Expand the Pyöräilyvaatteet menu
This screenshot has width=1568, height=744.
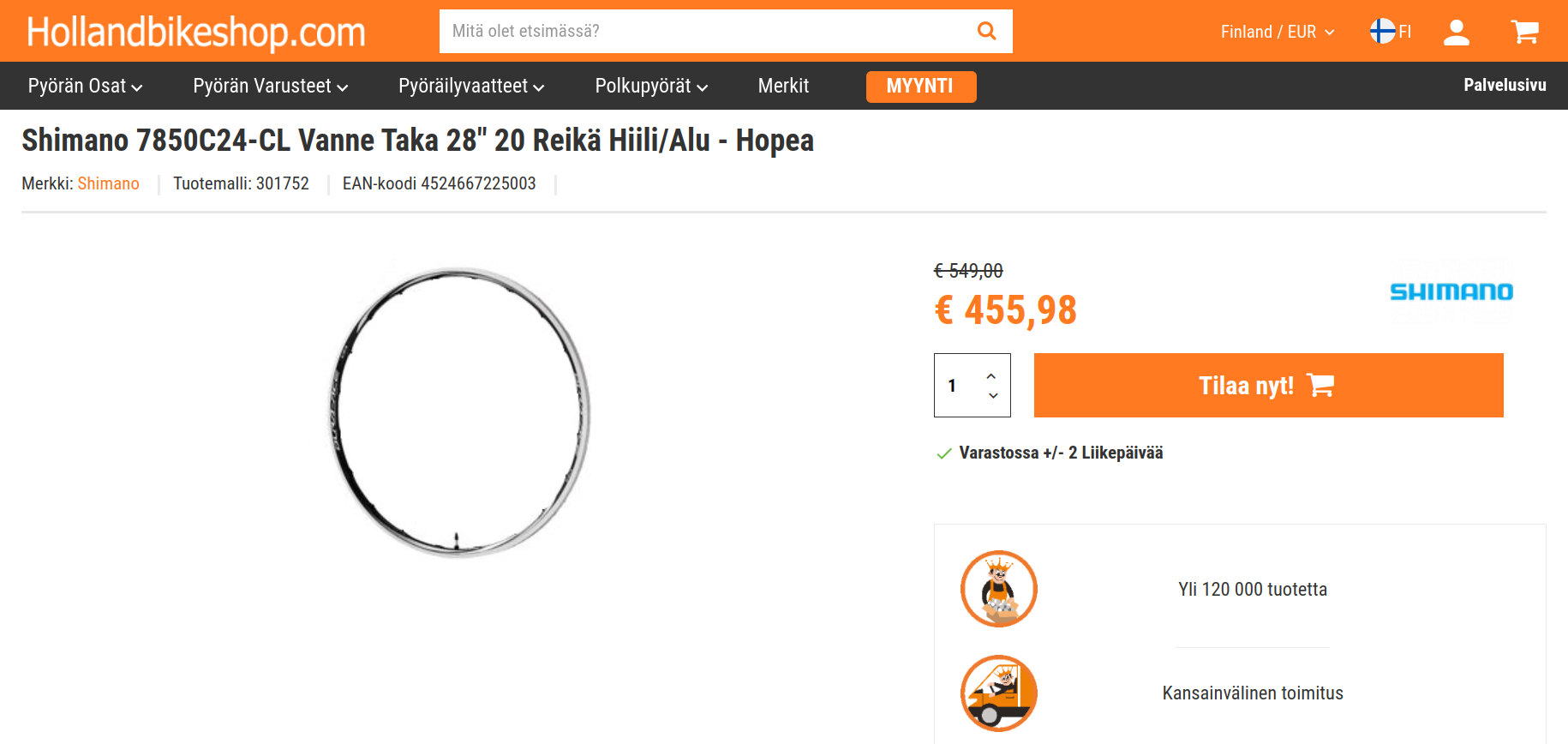pyautogui.click(x=471, y=86)
